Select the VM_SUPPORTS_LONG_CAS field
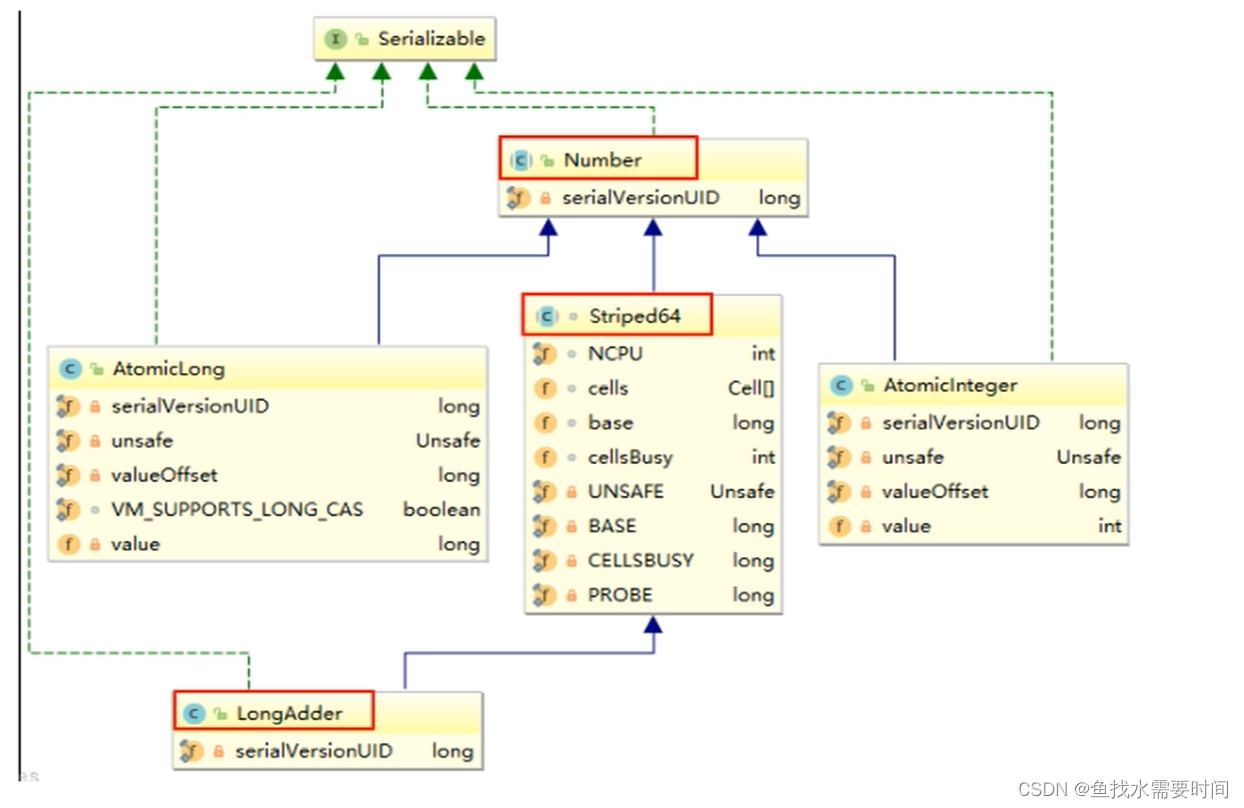 [x=238, y=510]
